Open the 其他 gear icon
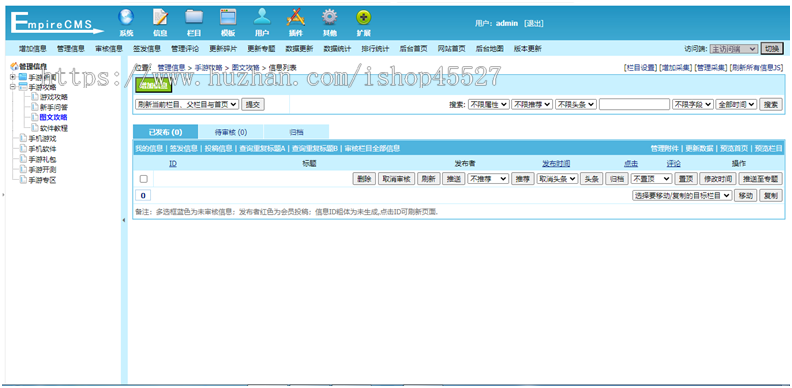This screenshot has width=792, height=388. click(329, 18)
